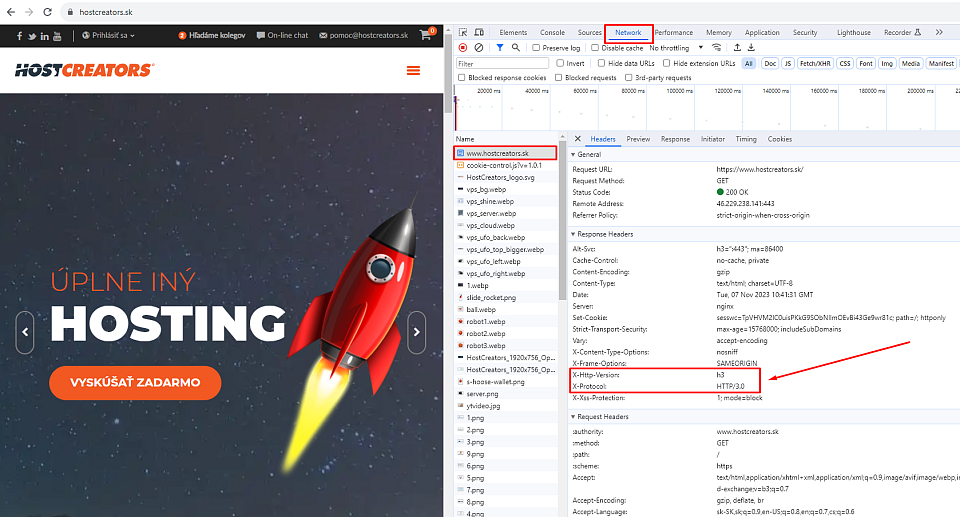Switch to the Sources tab
960x517 pixels.
[590, 32]
